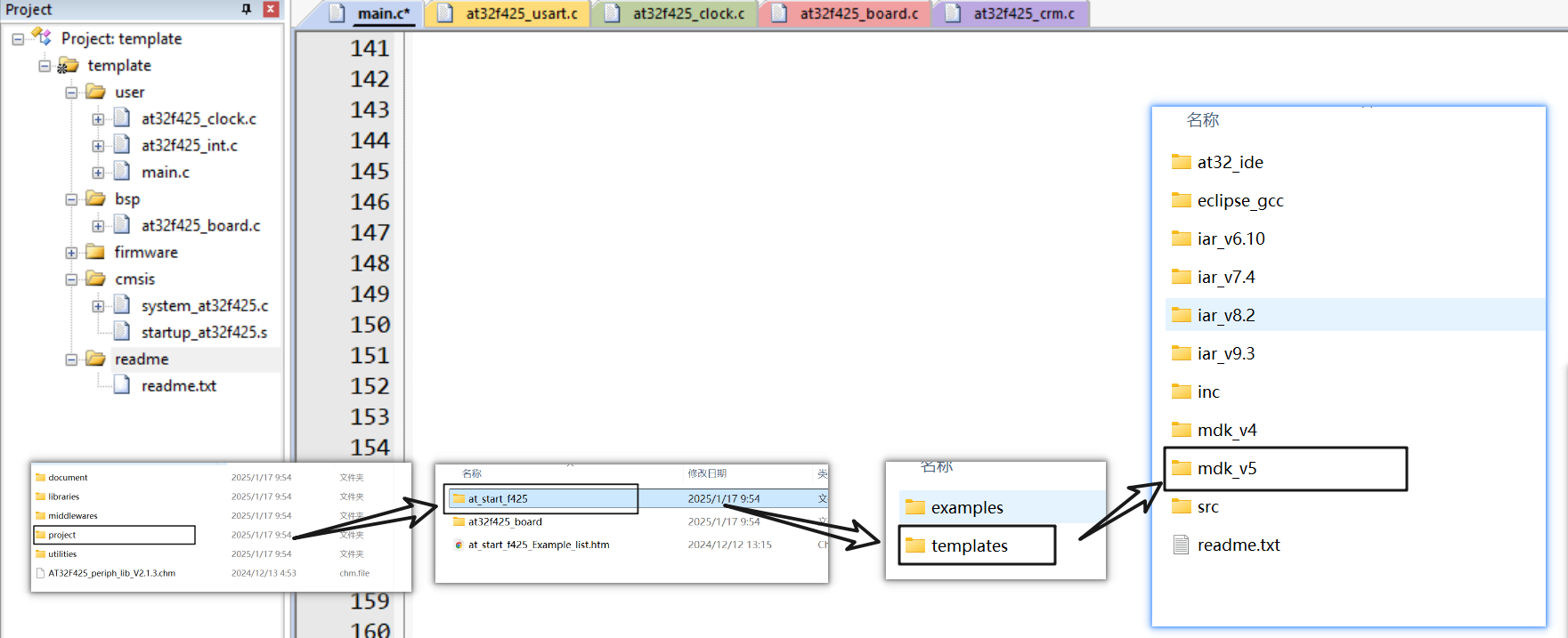The height and width of the screenshot is (638, 1568).
Task: Click line number 150 in editor gutter
Action: pos(370,325)
